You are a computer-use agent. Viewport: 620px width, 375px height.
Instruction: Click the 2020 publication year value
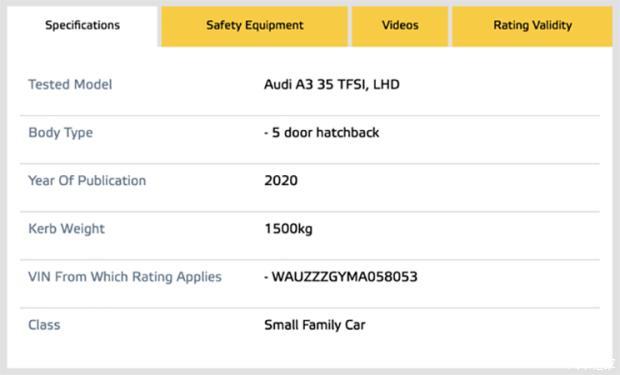[x=281, y=180]
